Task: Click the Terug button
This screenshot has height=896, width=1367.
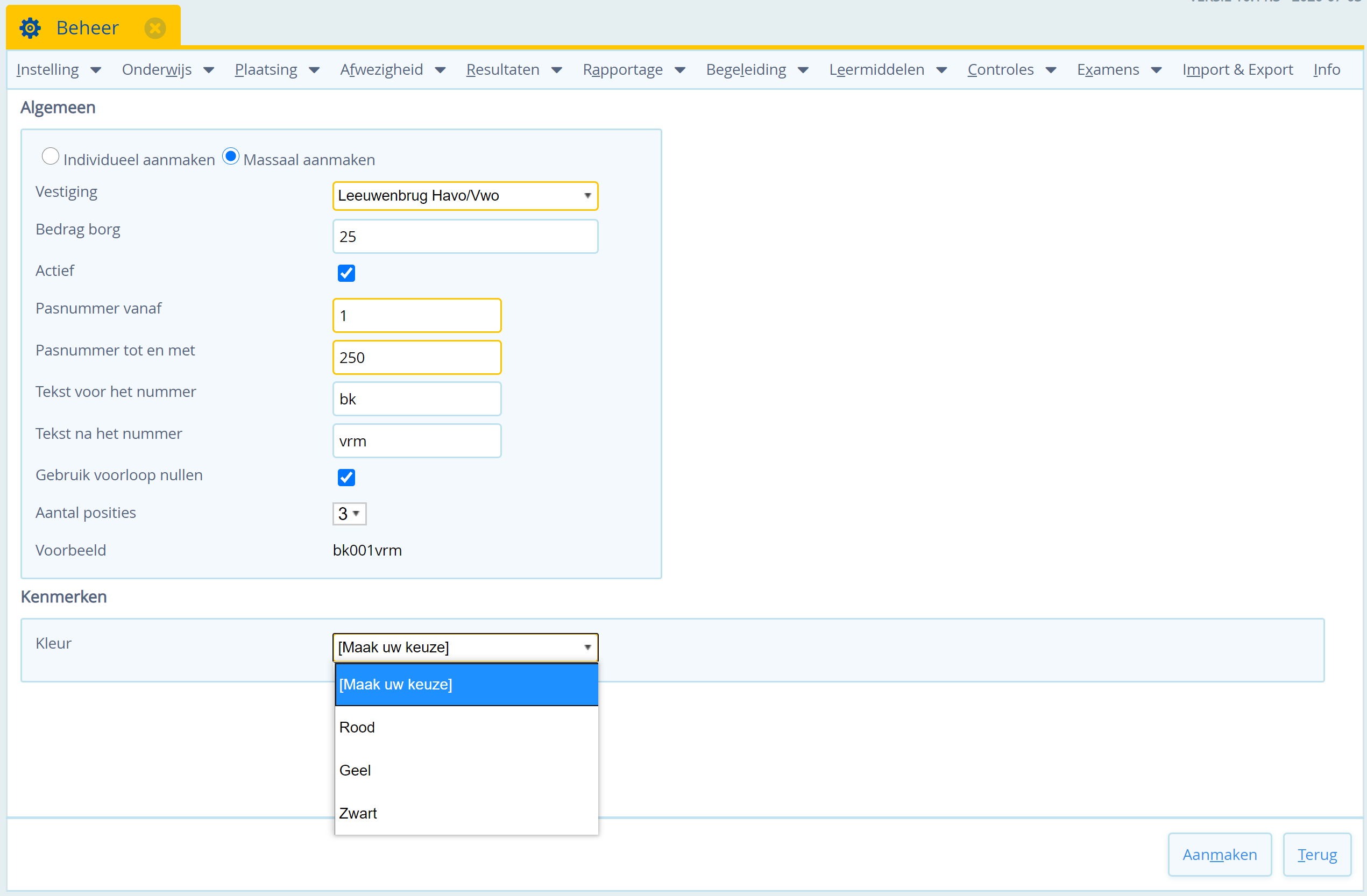Action: (x=1317, y=855)
